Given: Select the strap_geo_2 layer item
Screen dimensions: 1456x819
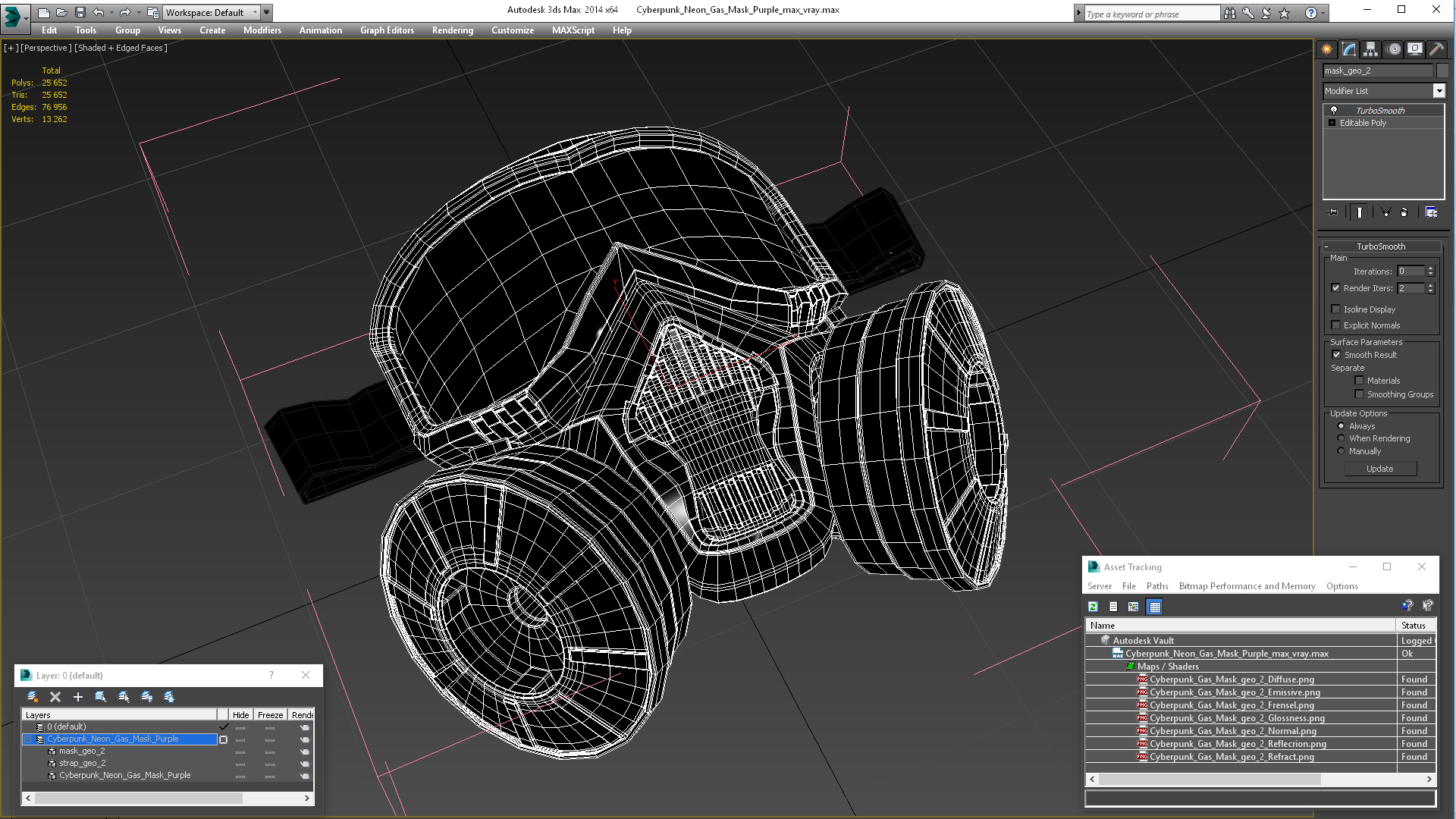Looking at the screenshot, I should tap(82, 763).
